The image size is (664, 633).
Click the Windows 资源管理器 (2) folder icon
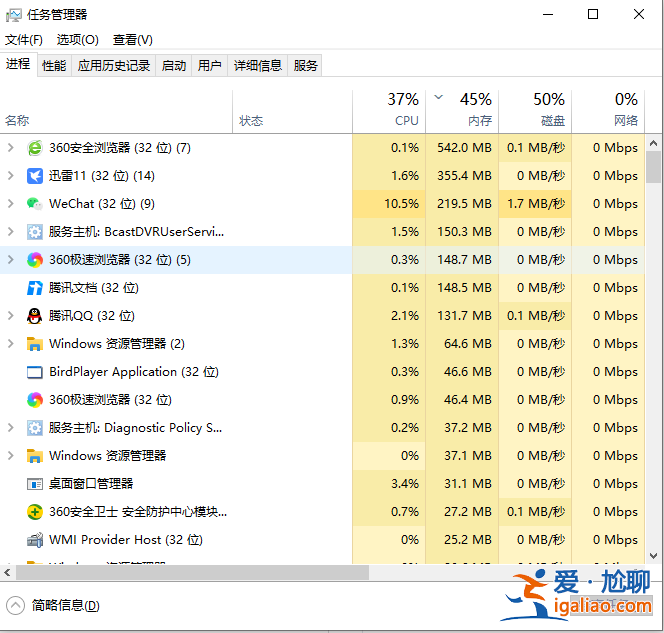35,344
